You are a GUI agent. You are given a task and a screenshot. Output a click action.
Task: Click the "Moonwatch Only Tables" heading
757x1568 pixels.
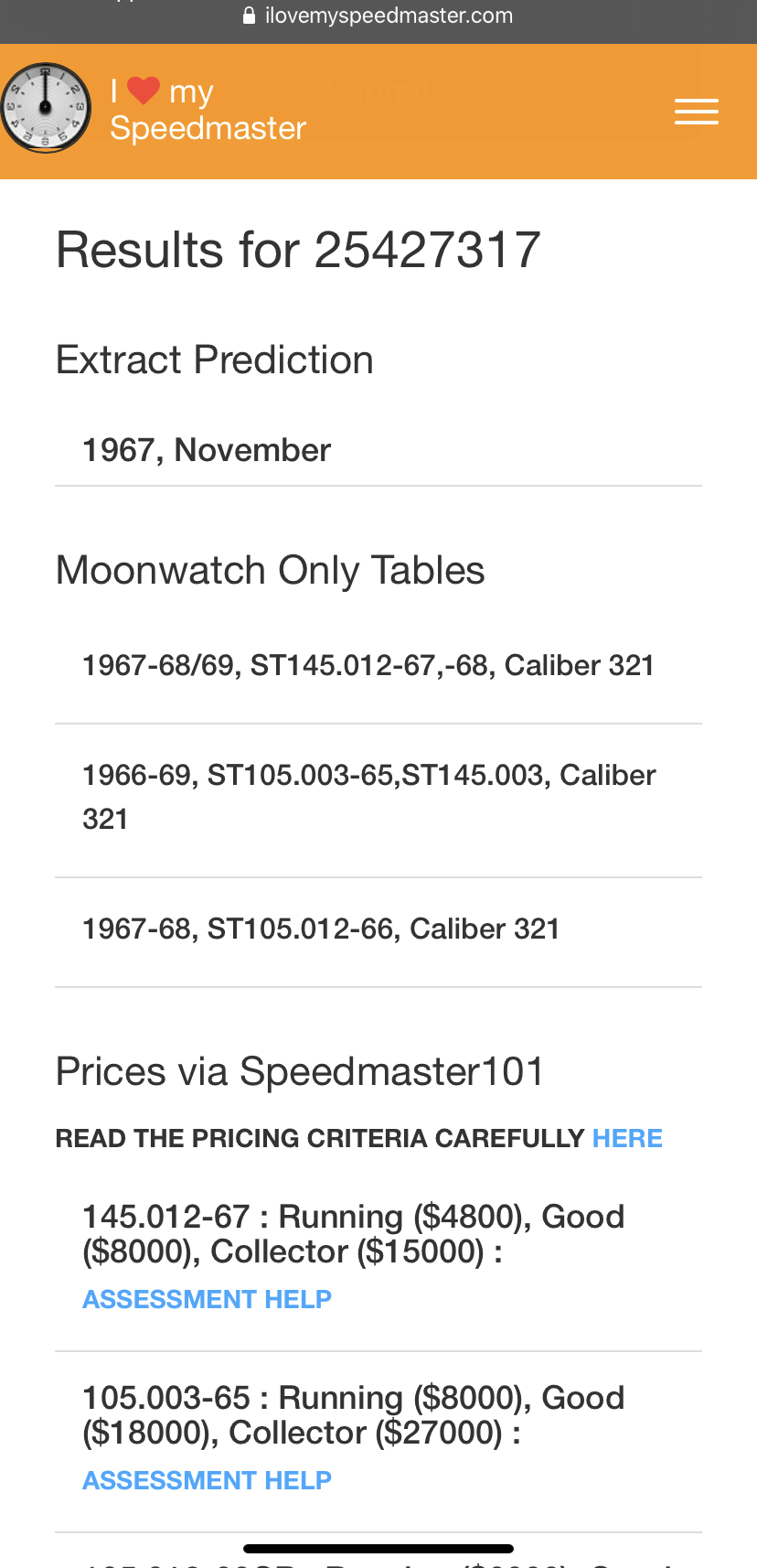270,570
